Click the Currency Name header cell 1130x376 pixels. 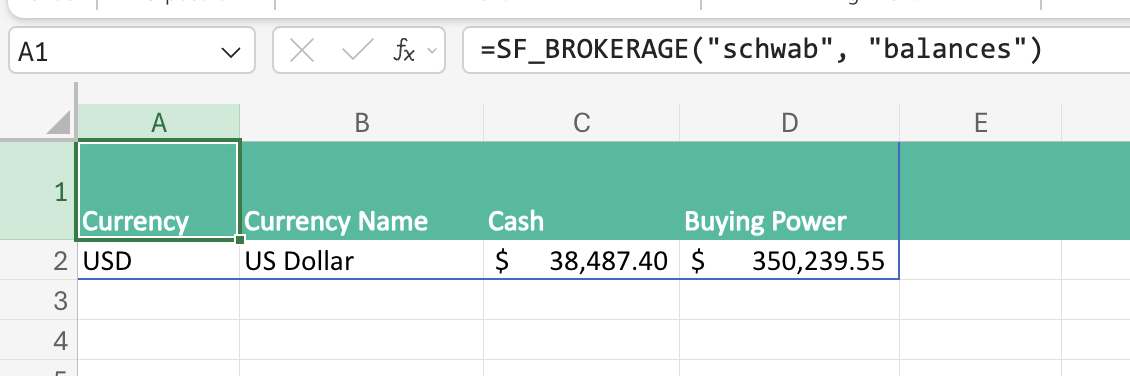click(x=362, y=191)
